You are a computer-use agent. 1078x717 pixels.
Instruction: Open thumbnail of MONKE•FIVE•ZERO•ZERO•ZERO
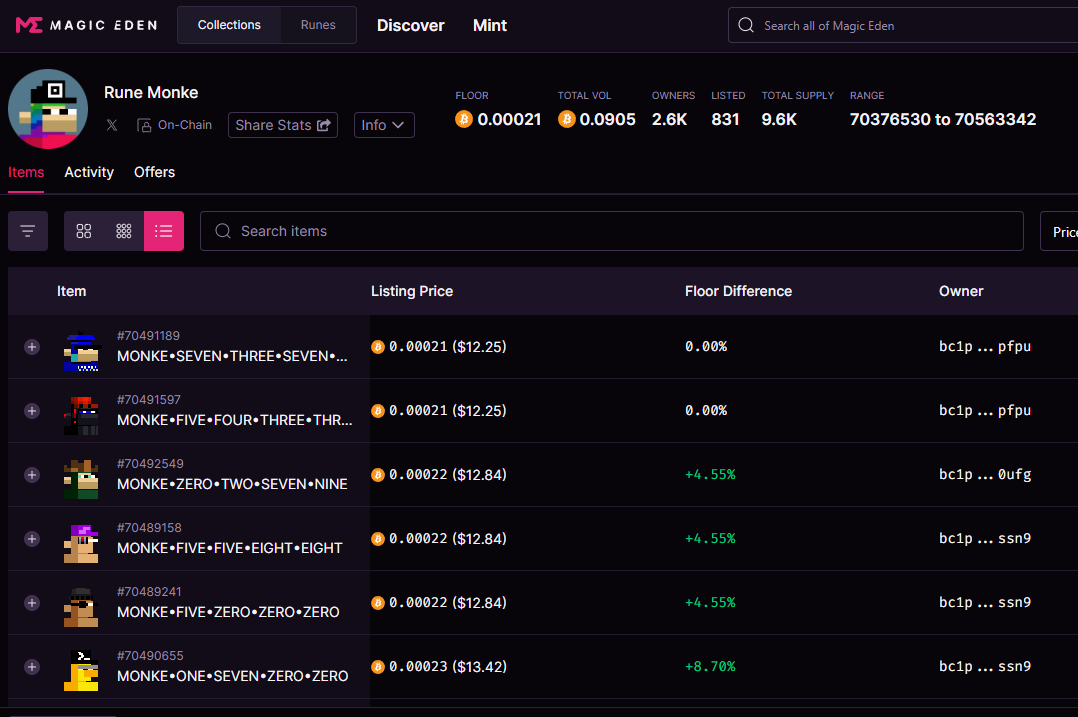pos(81,607)
